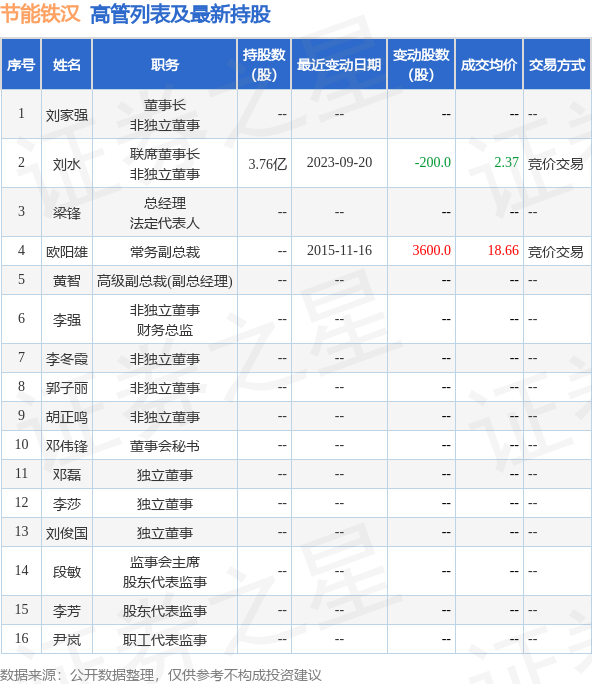Click the average price 2.37
The image size is (592, 684).
[506, 162]
